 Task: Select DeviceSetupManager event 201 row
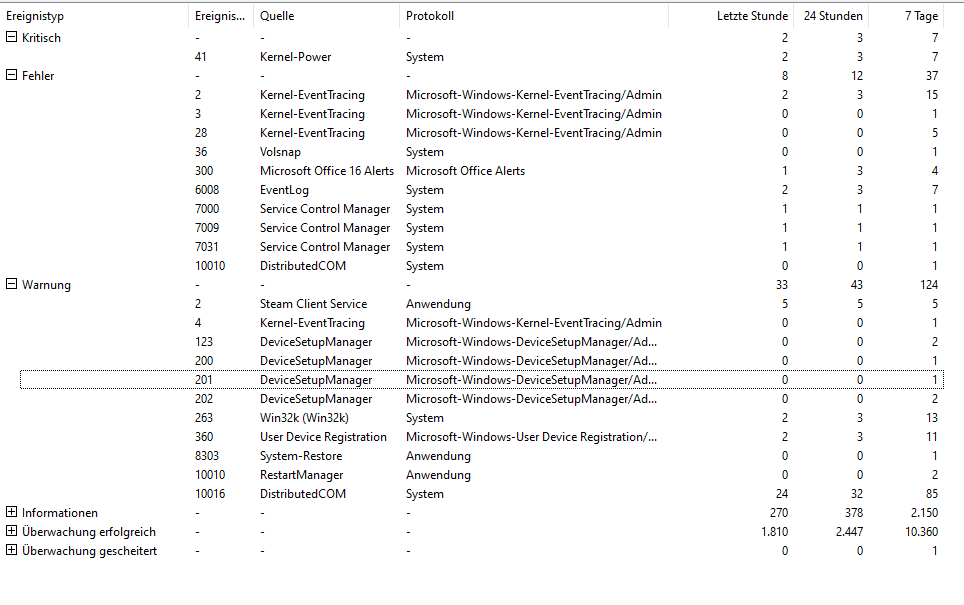pyautogui.click(x=481, y=380)
